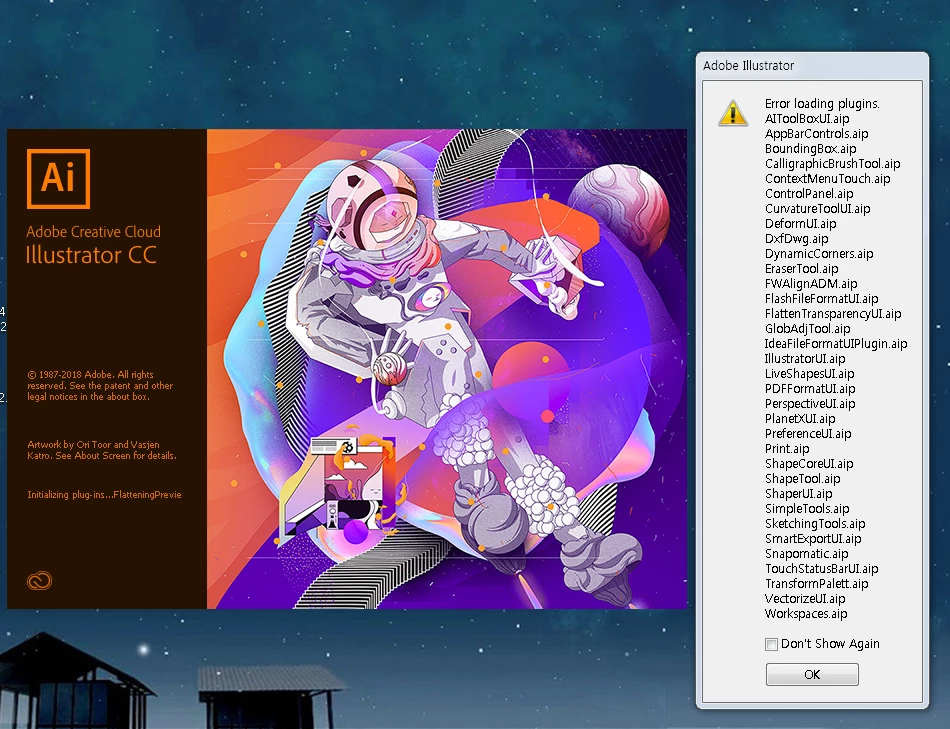Select the PlanetXUI.aip entry
Viewport: 950px width, 729px height.
[x=800, y=419]
